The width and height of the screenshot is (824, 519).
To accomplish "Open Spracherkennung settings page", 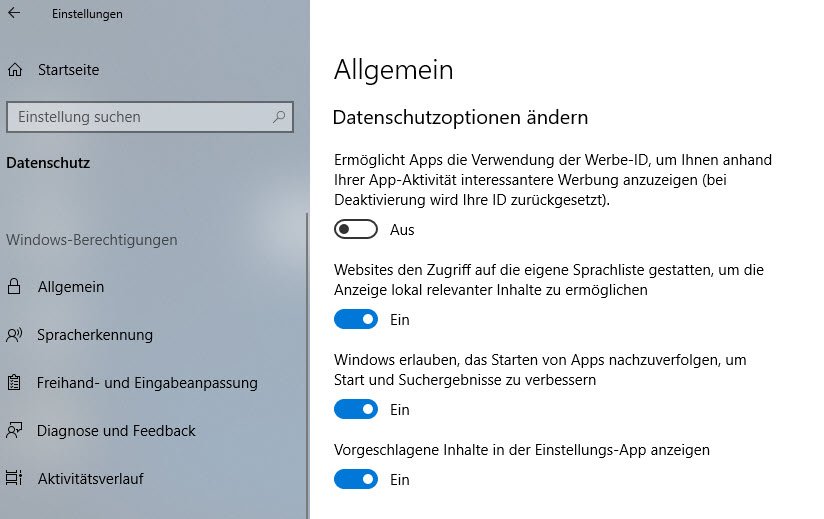I will coord(95,335).
